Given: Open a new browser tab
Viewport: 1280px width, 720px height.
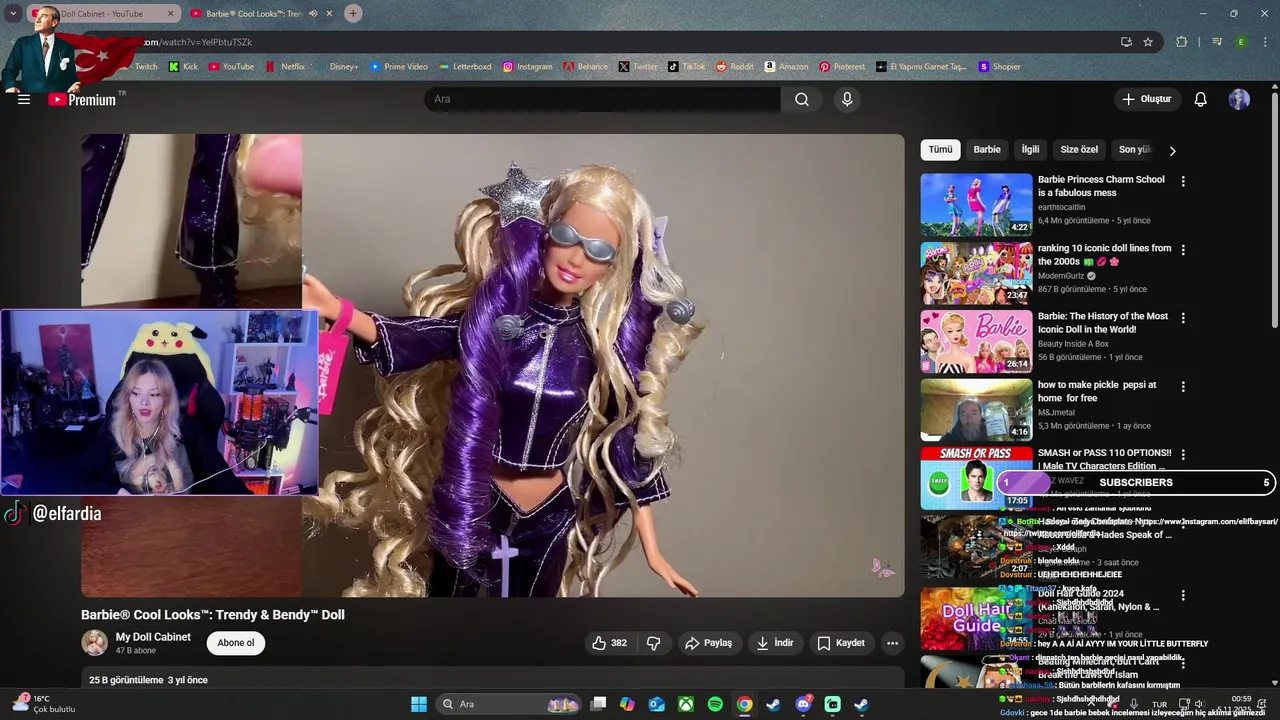Looking at the screenshot, I should pyautogui.click(x=353, y=14).
